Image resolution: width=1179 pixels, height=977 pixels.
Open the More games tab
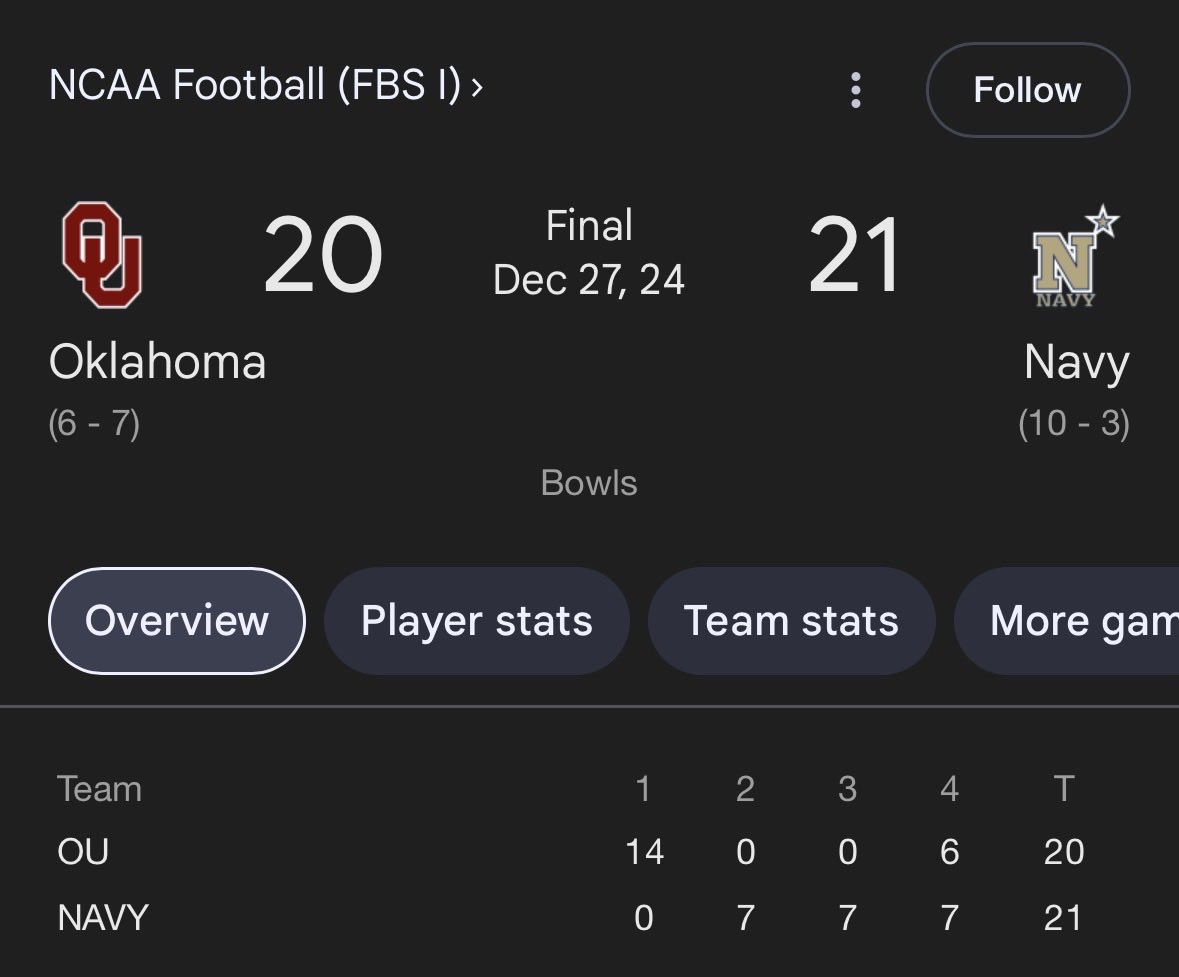coord(1066,620)
